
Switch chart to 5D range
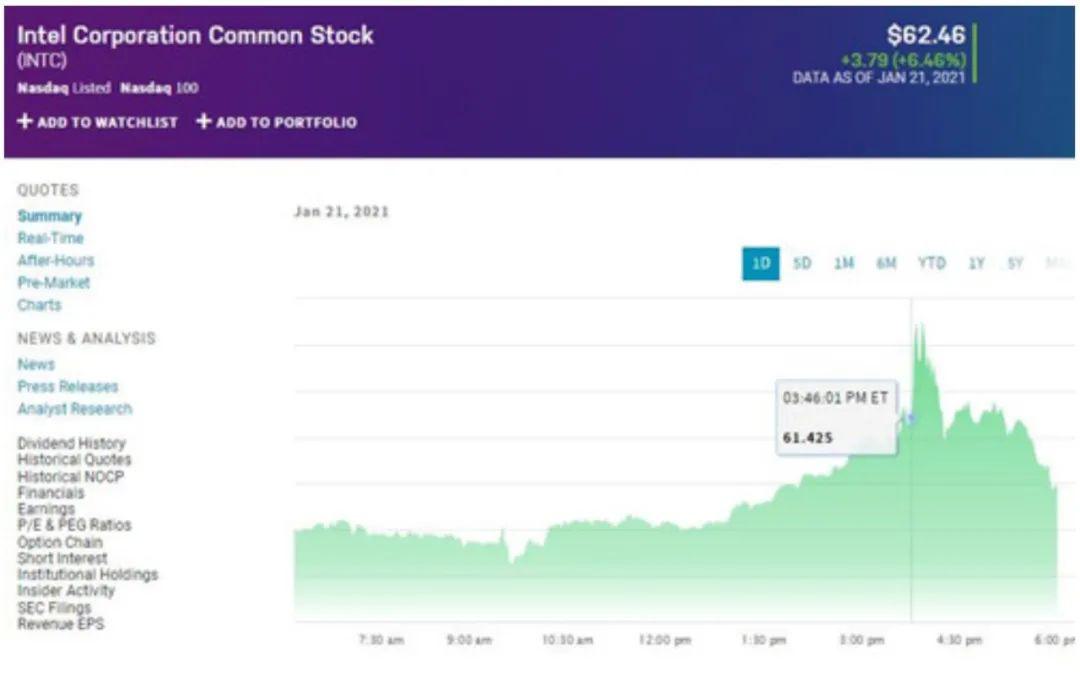coord(802,264)
